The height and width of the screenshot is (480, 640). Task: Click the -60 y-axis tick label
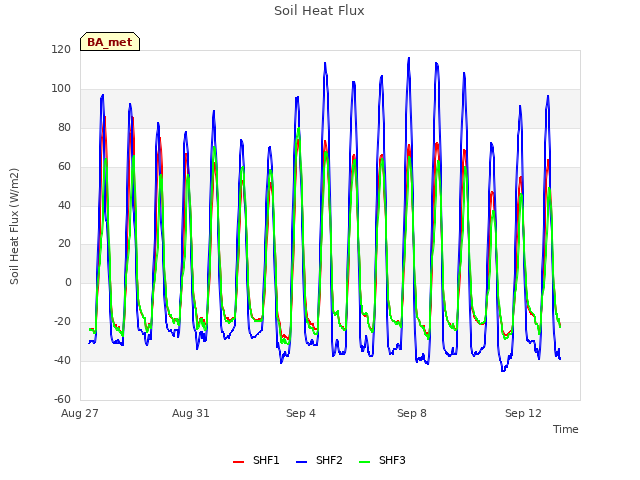(62, 399)
